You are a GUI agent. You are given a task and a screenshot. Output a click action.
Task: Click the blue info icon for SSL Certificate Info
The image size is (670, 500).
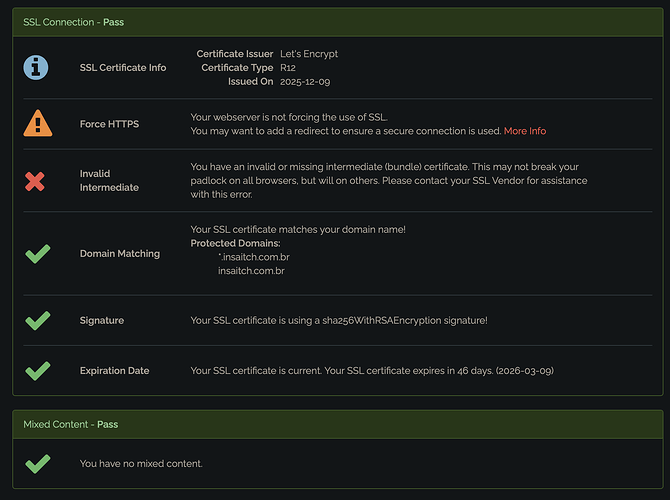click(x=37, y=67)
